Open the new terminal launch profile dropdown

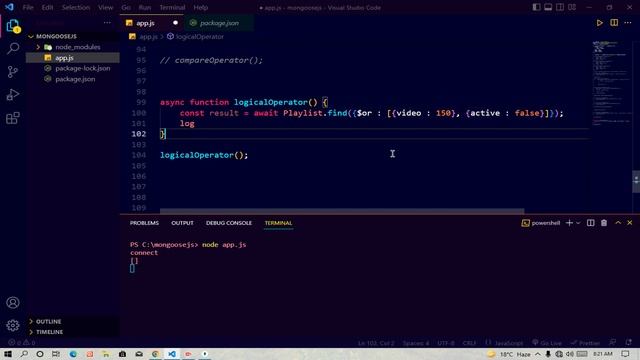coord(578,223)
